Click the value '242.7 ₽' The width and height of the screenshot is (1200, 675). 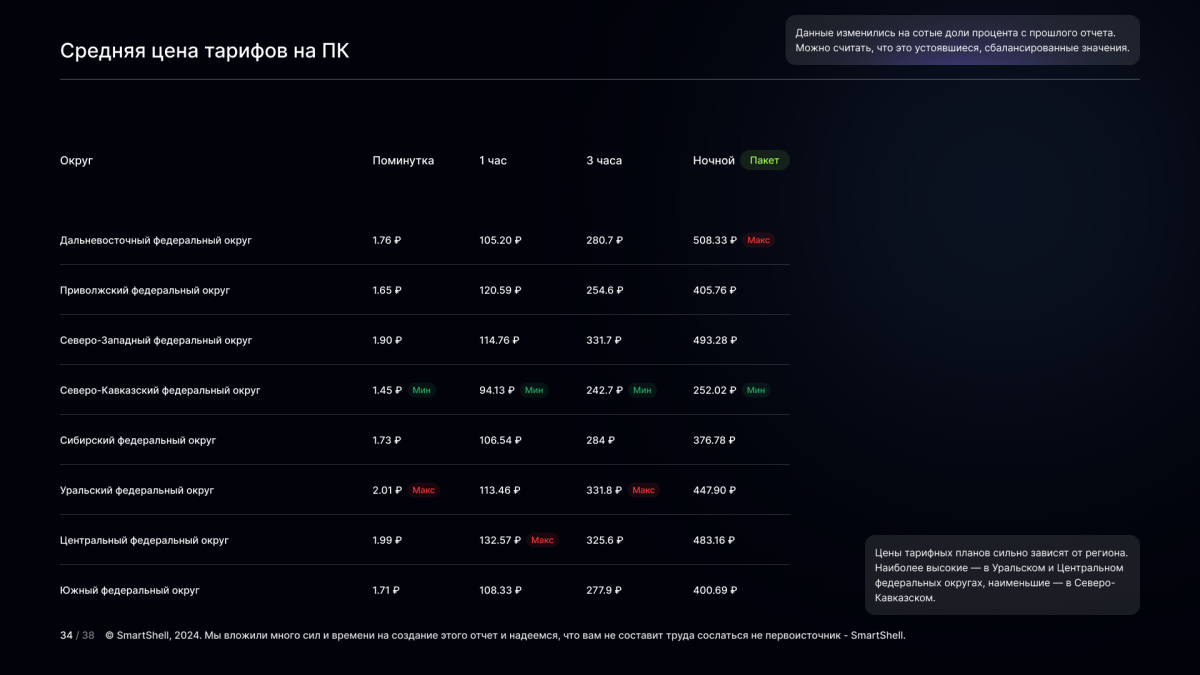point(605,391)
